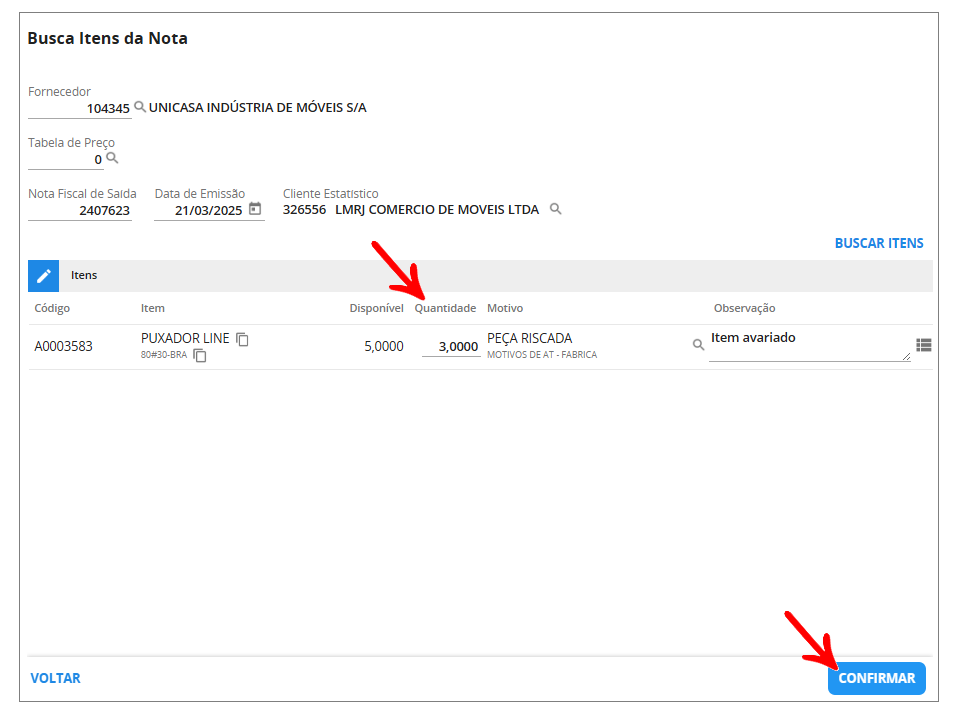Copy the item name PUXADOR LINE
Viewport: 956px width, 724px height.
click(242, 339)
